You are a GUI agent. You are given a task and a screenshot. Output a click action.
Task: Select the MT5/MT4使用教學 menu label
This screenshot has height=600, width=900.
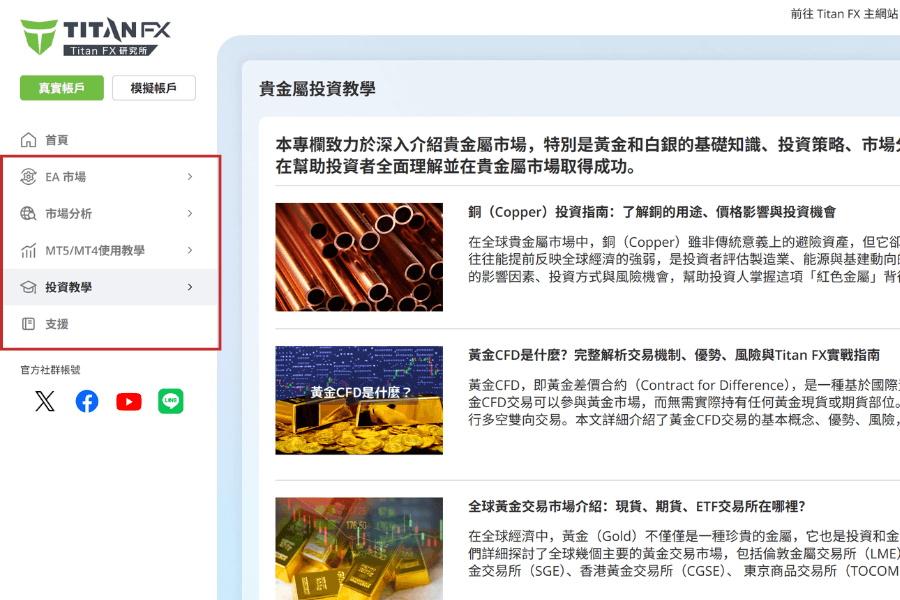coord(95,250)
